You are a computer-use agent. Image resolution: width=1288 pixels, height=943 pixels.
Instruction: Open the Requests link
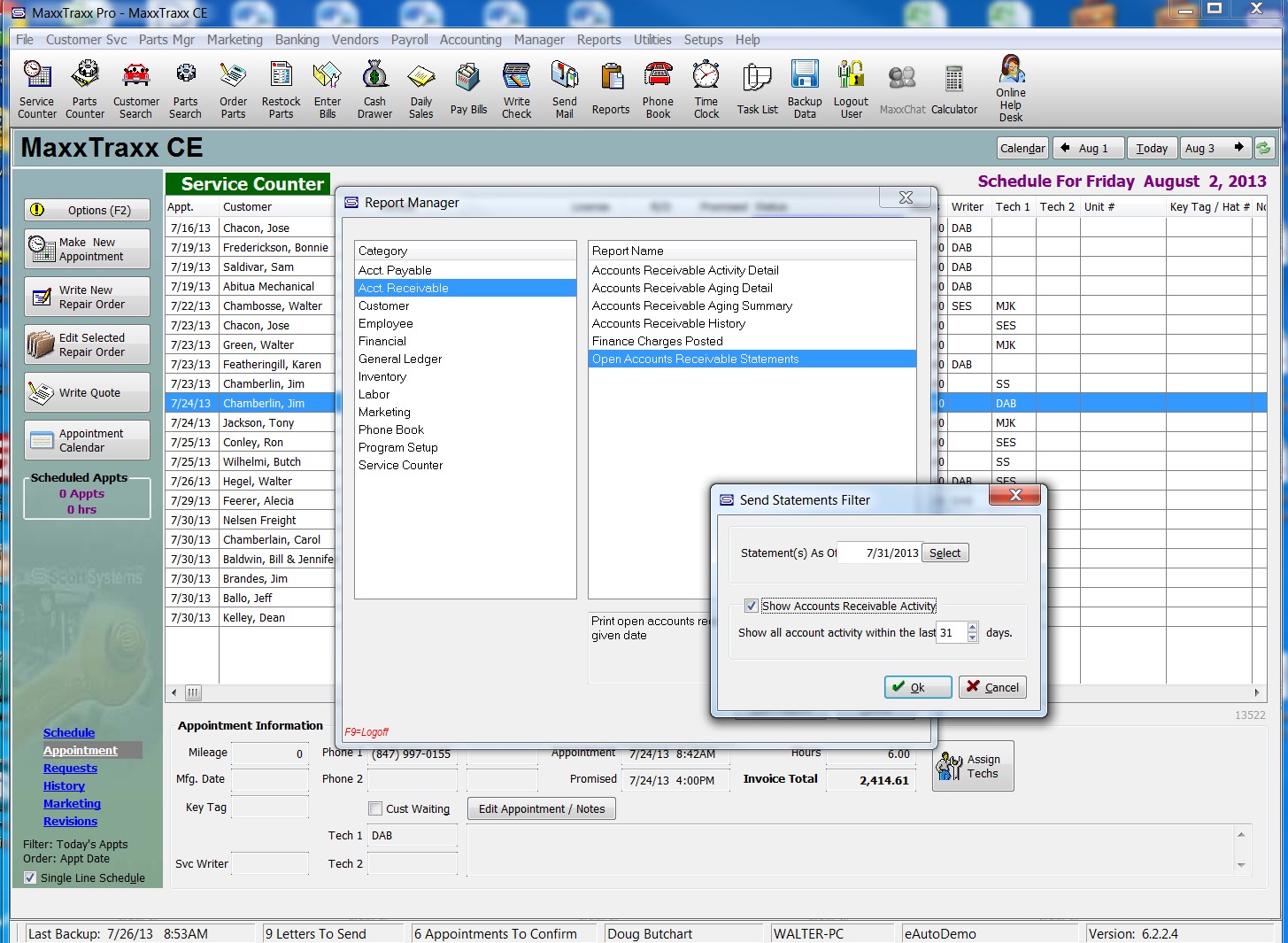click(x=70, y=768)
